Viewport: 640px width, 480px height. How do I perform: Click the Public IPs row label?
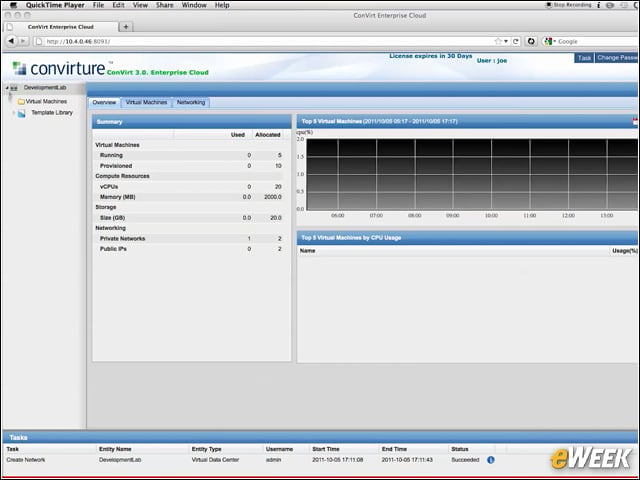[113, 249]
